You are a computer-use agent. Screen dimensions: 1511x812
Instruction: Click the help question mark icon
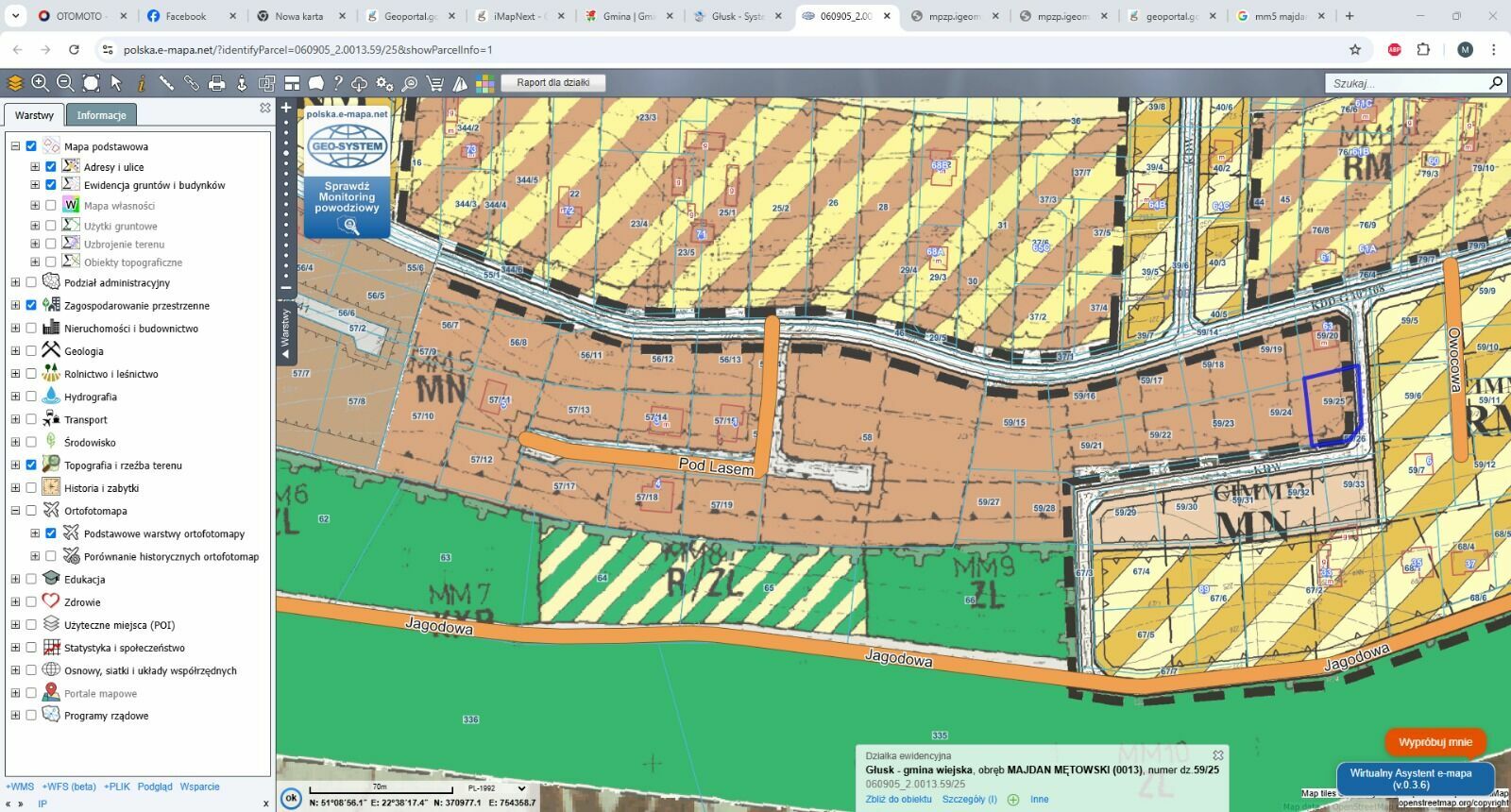click(337, 83)
